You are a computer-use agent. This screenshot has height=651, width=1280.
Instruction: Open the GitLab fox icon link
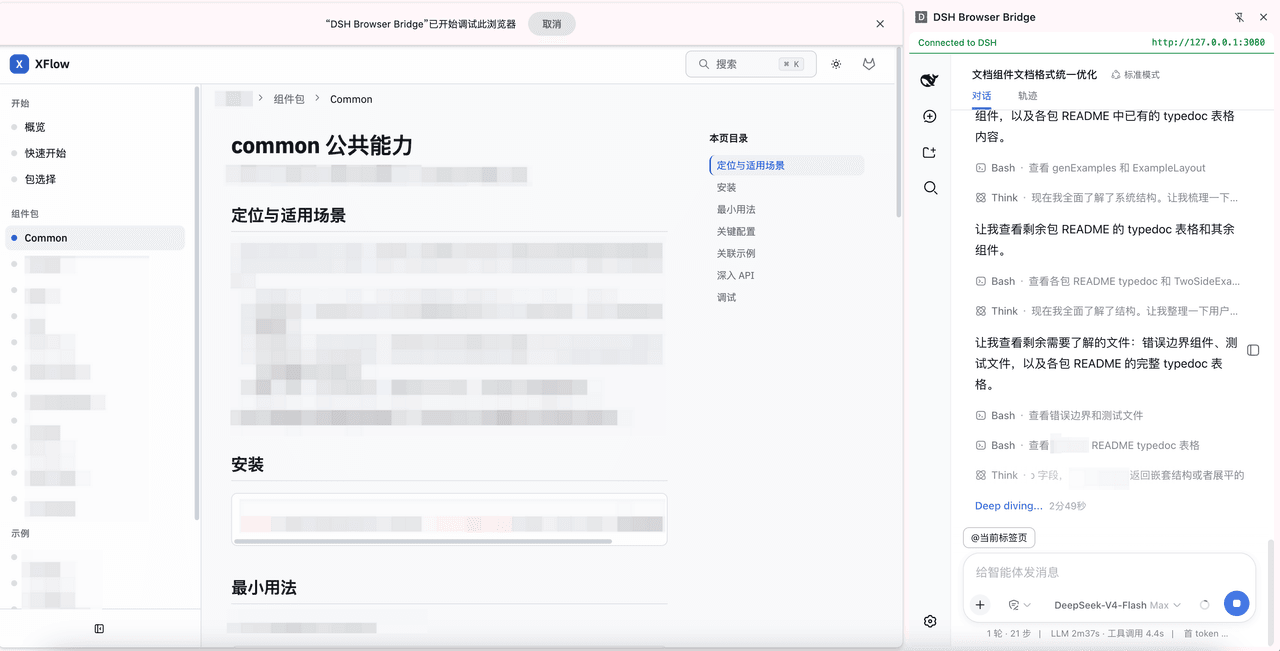click(x=869, y=64)
